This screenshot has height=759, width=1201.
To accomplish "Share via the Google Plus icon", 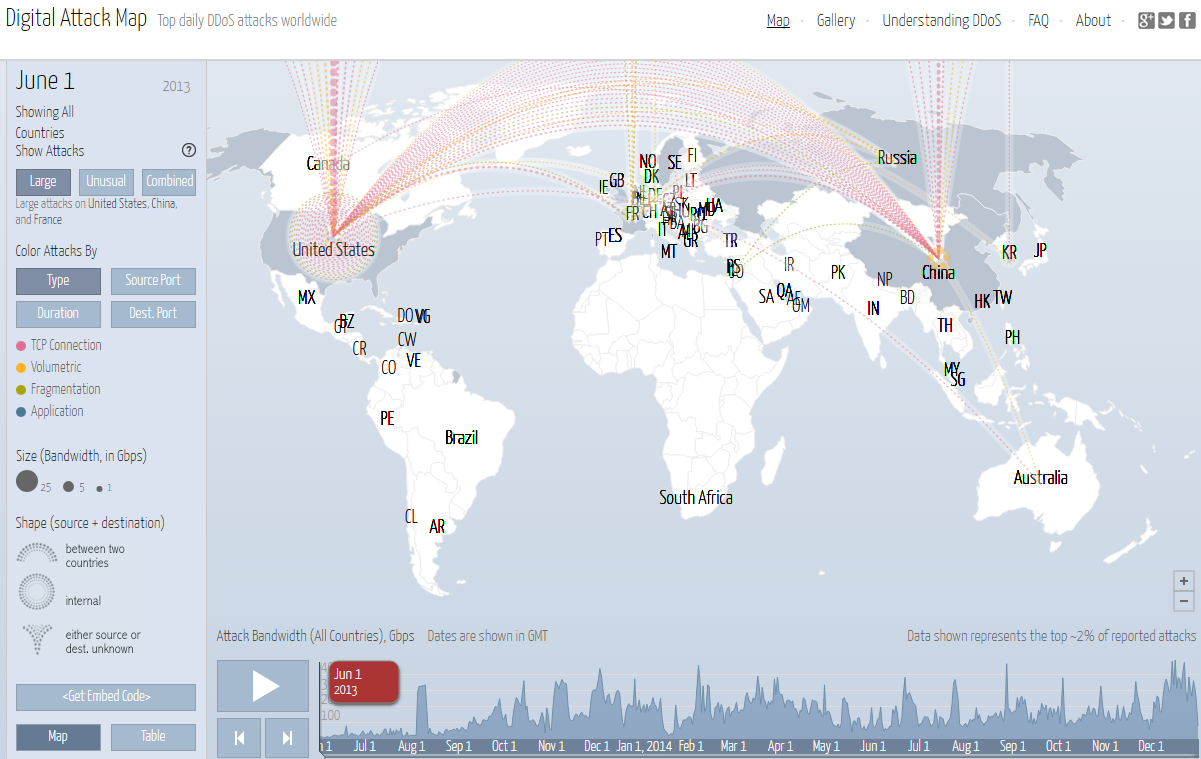I will (x=1147, y=21).
